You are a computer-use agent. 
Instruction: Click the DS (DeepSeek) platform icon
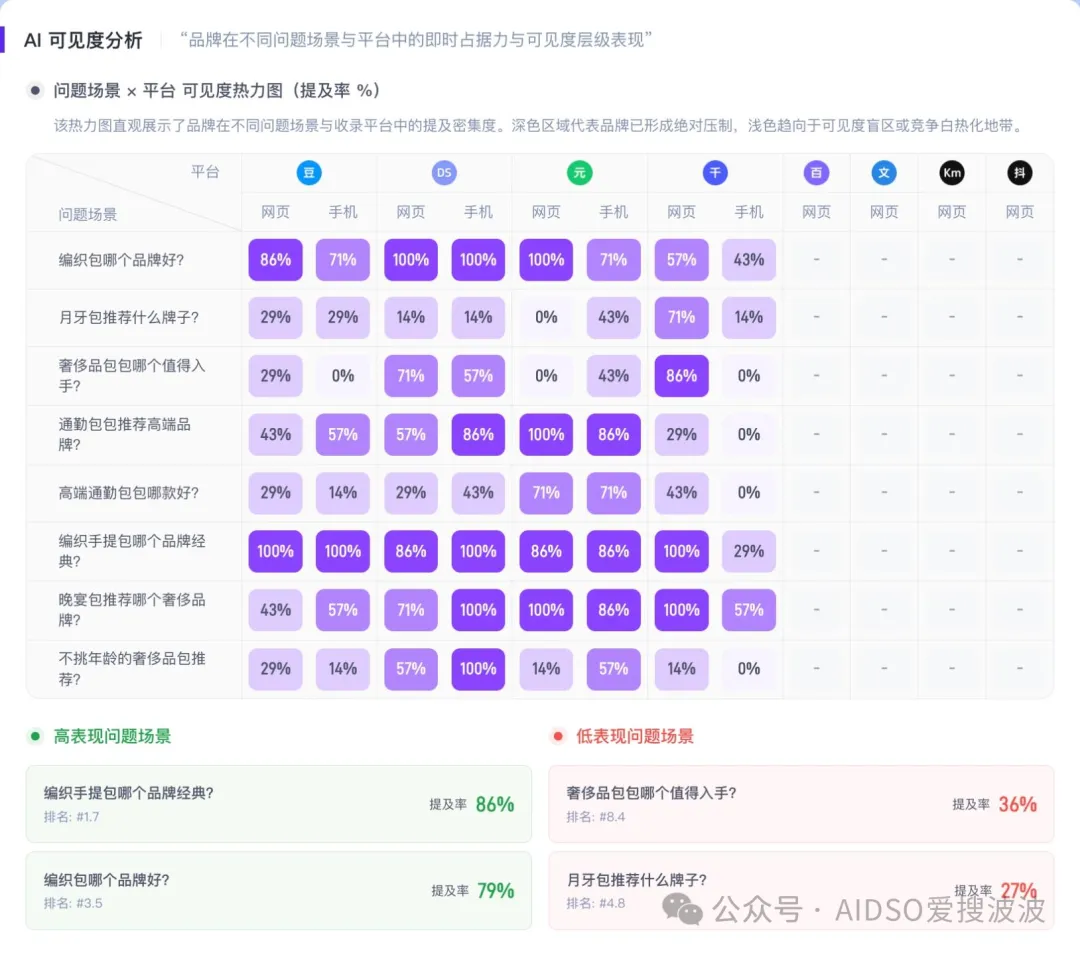[444, 172]
